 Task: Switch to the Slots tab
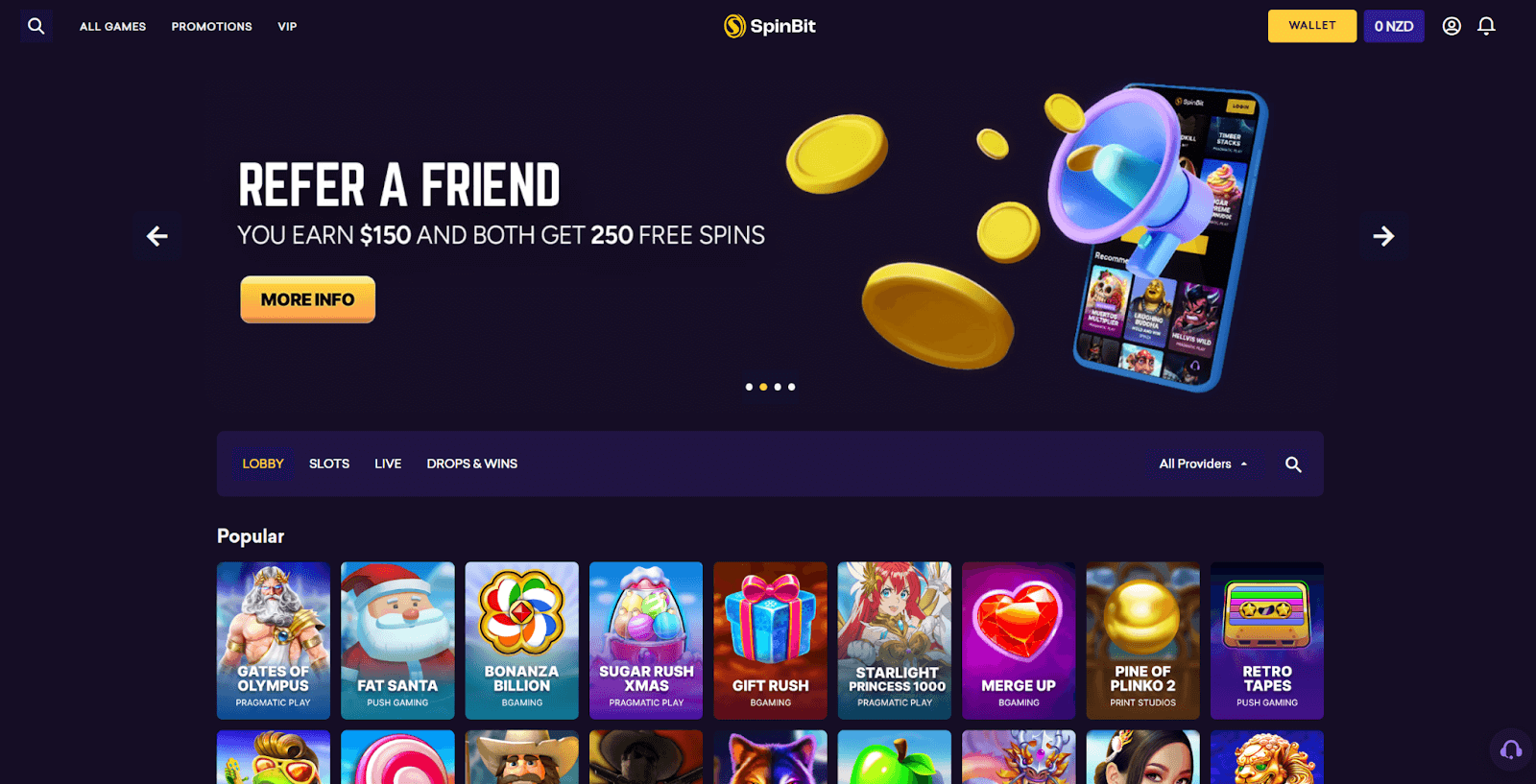[329, 463]
